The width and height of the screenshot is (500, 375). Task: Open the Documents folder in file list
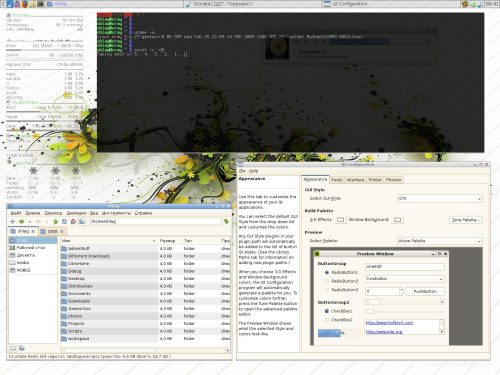coord(79,294)
